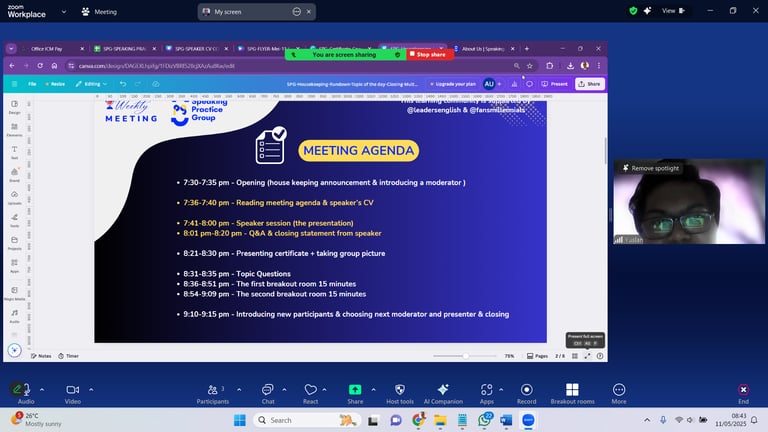Click Canva Share button
This screenshot has height=432, width=768.
click(589, 84)
